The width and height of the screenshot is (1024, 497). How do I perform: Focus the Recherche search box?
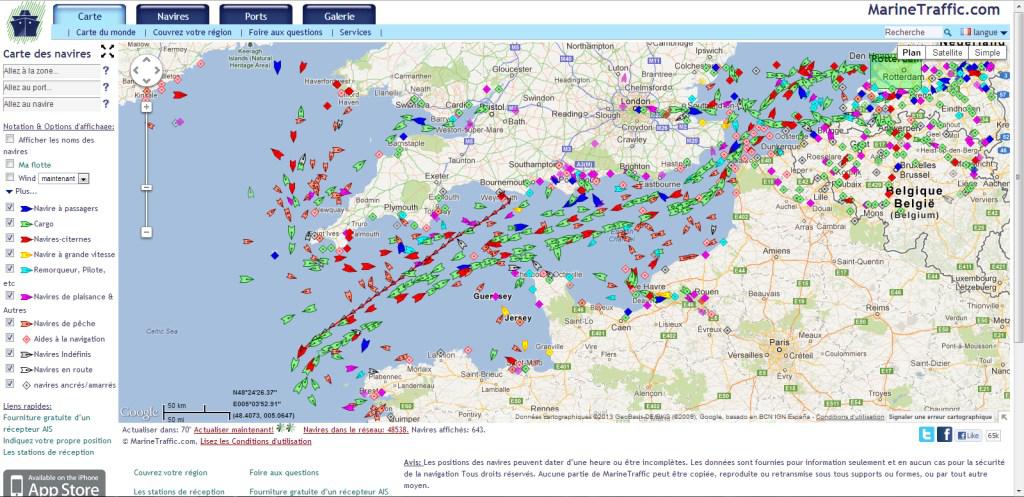click(913, 32)
